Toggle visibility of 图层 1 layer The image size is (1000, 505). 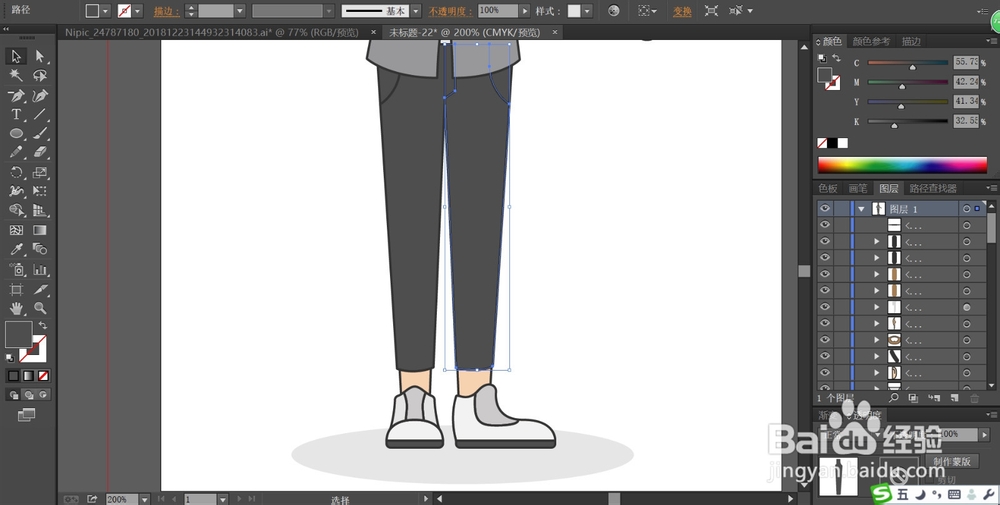pos(825,209)
